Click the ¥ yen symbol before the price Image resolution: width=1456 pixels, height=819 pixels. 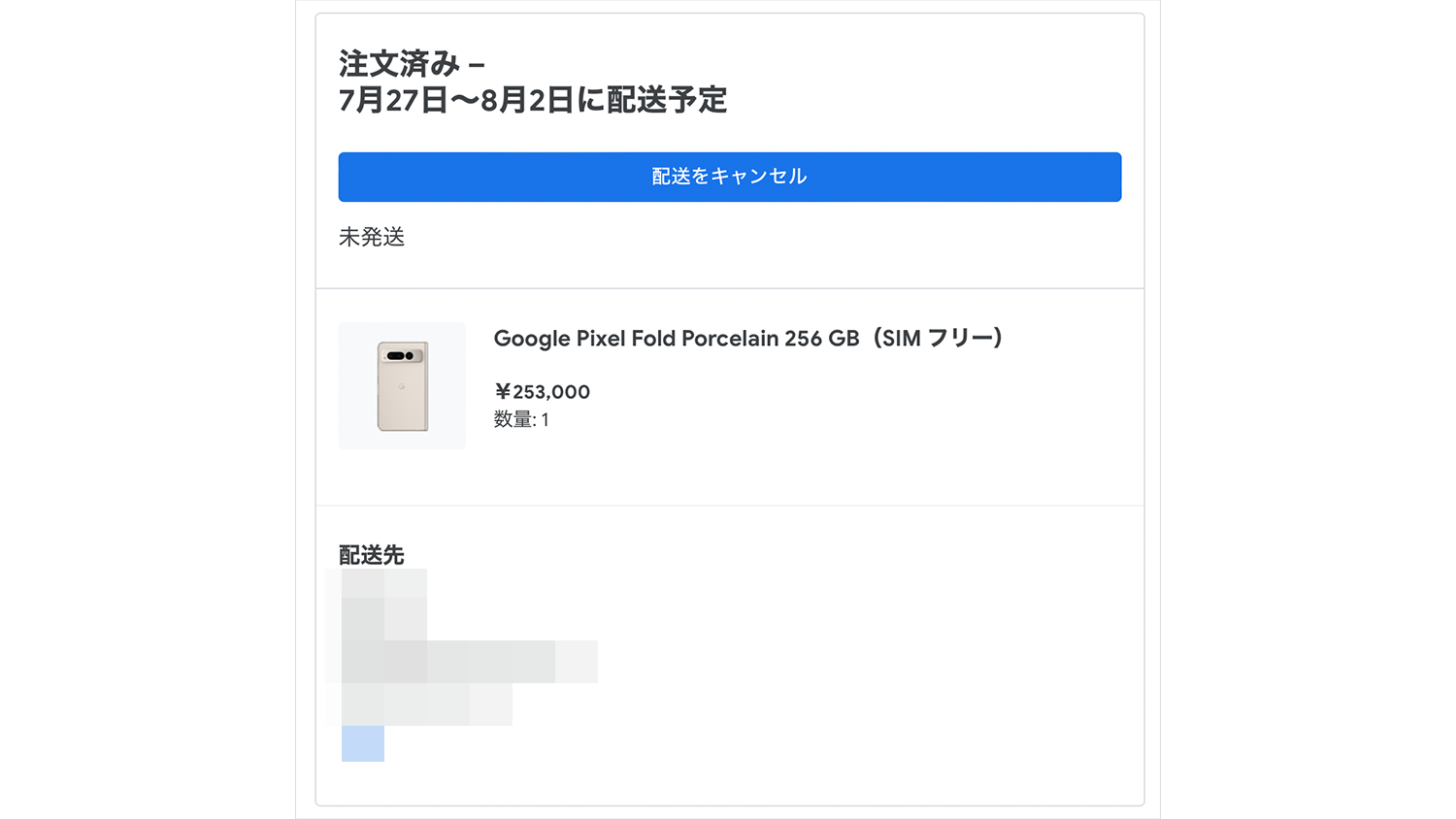(x=502, y=392)
